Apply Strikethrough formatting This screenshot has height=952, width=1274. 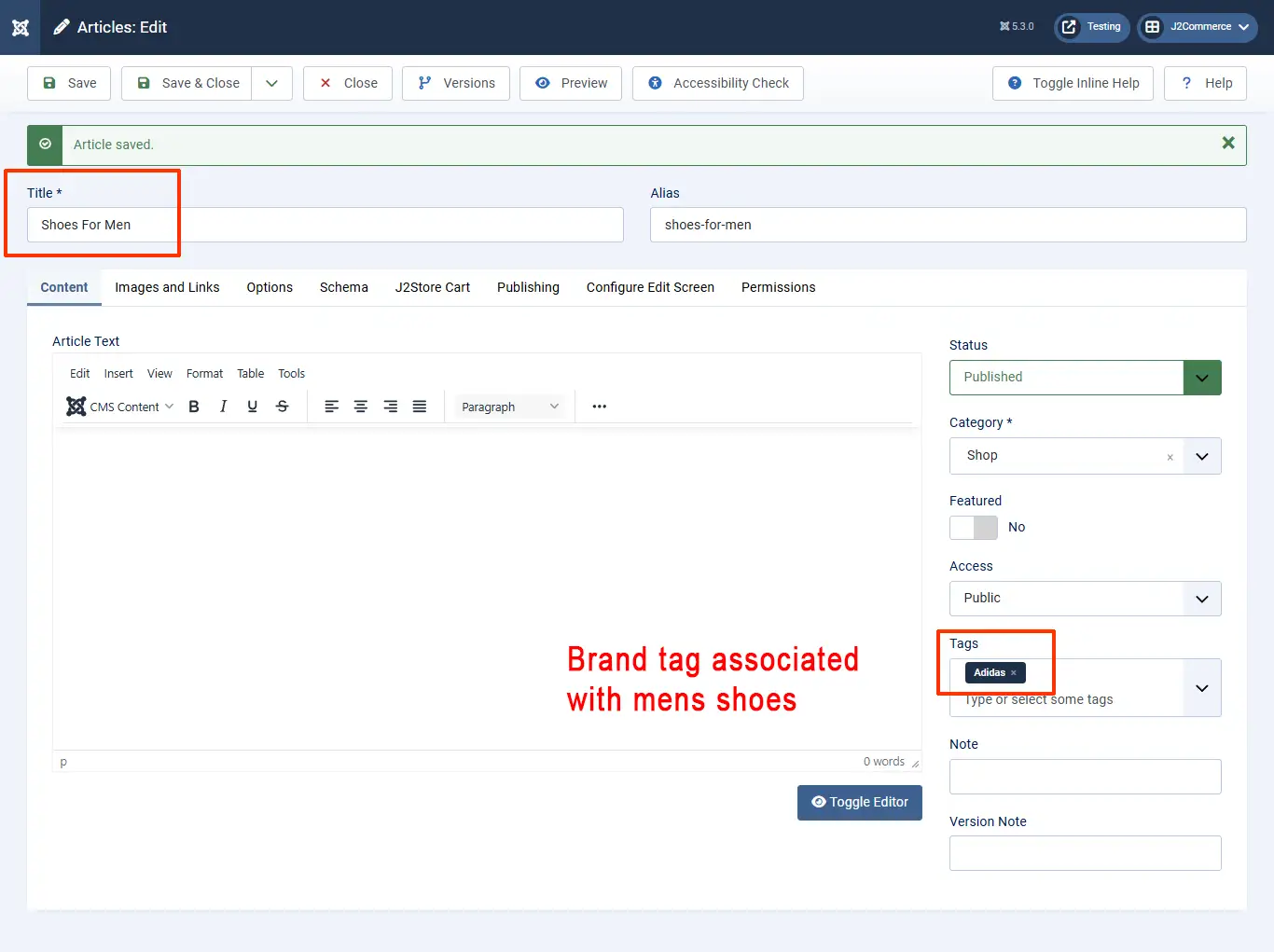282,407
